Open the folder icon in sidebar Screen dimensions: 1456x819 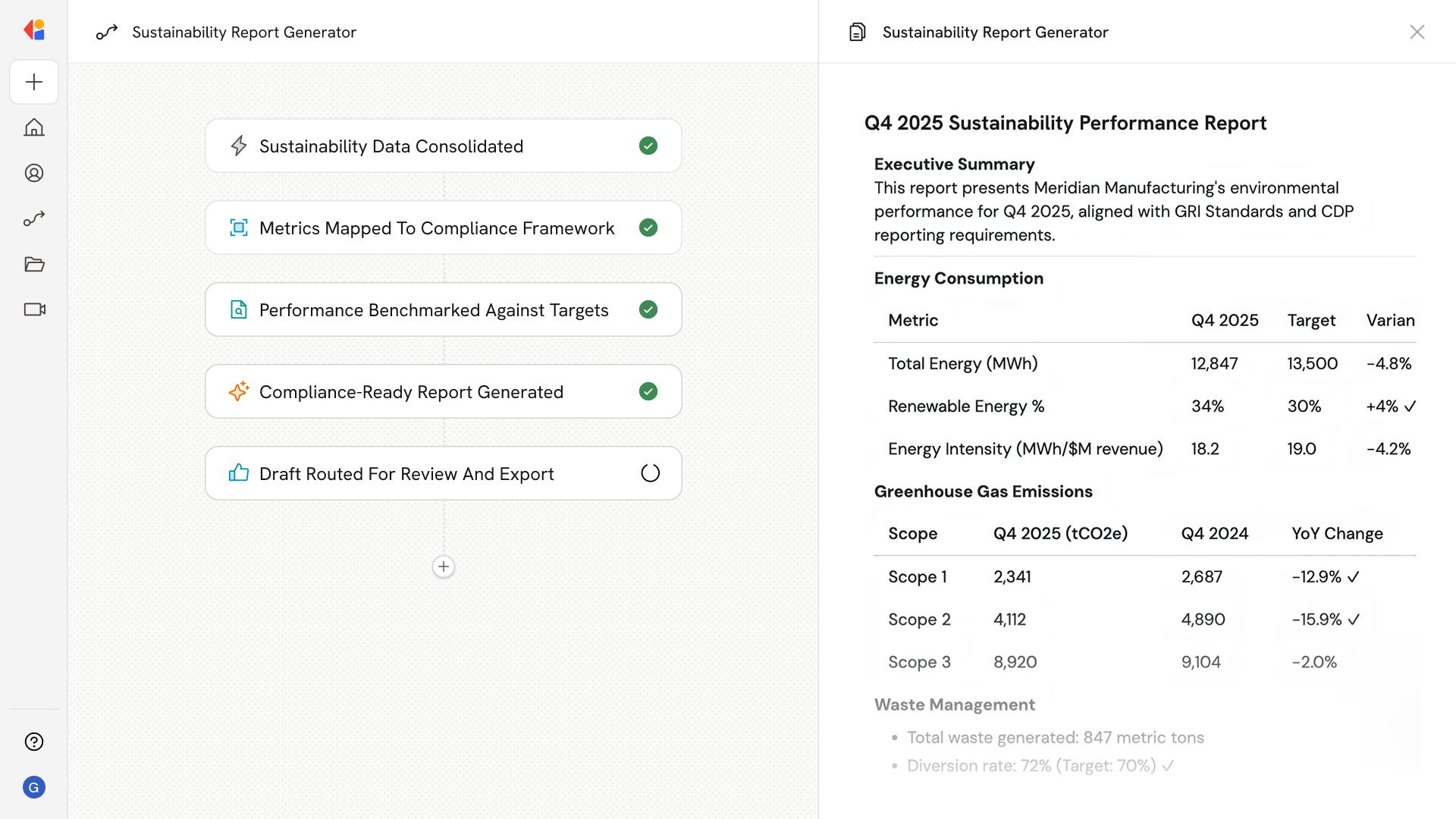click(34, 264)
